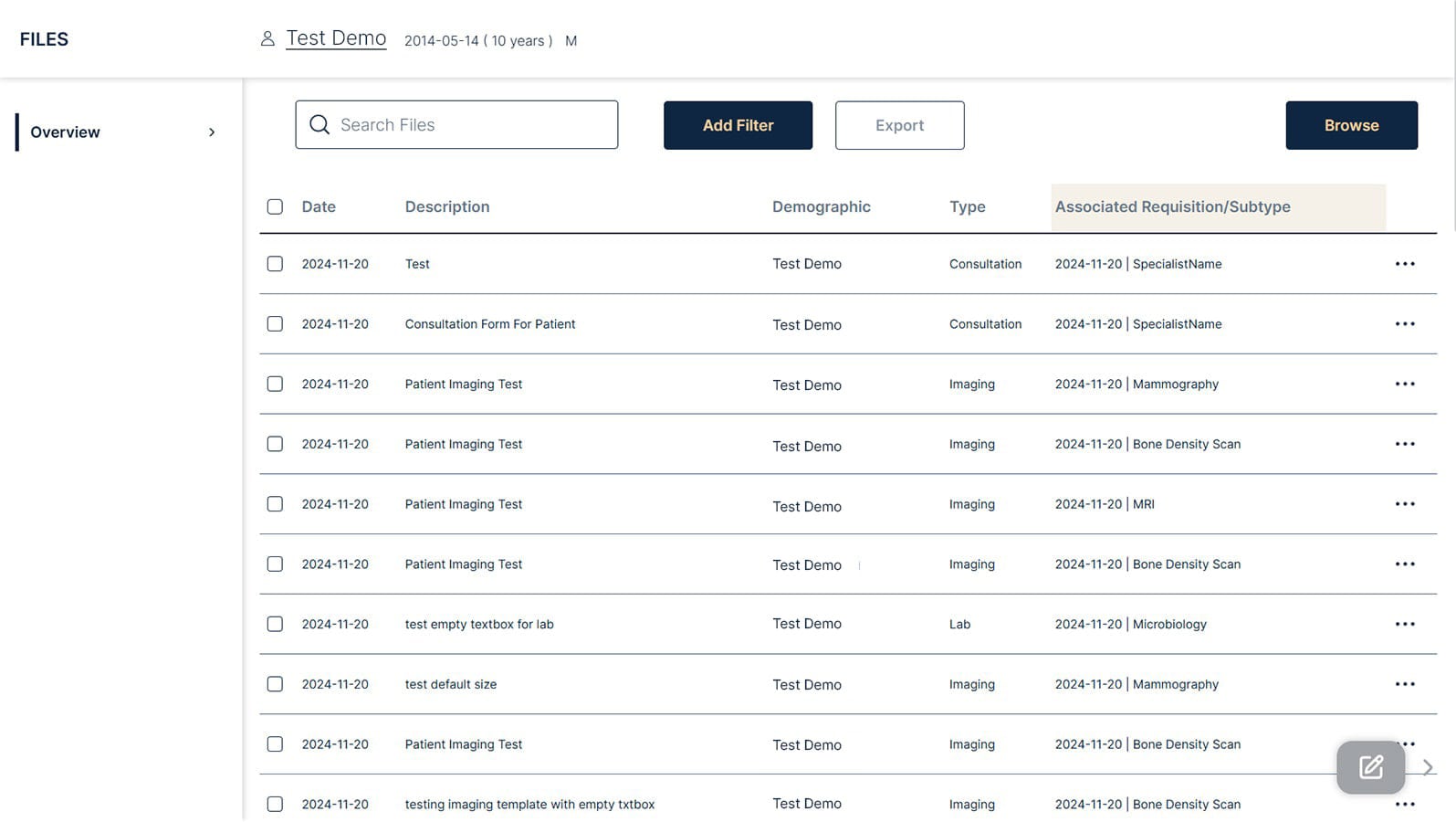Expand the Overview sidebar chevron
This screenshot has height=822, width=1456.
[x=212, y=132]
